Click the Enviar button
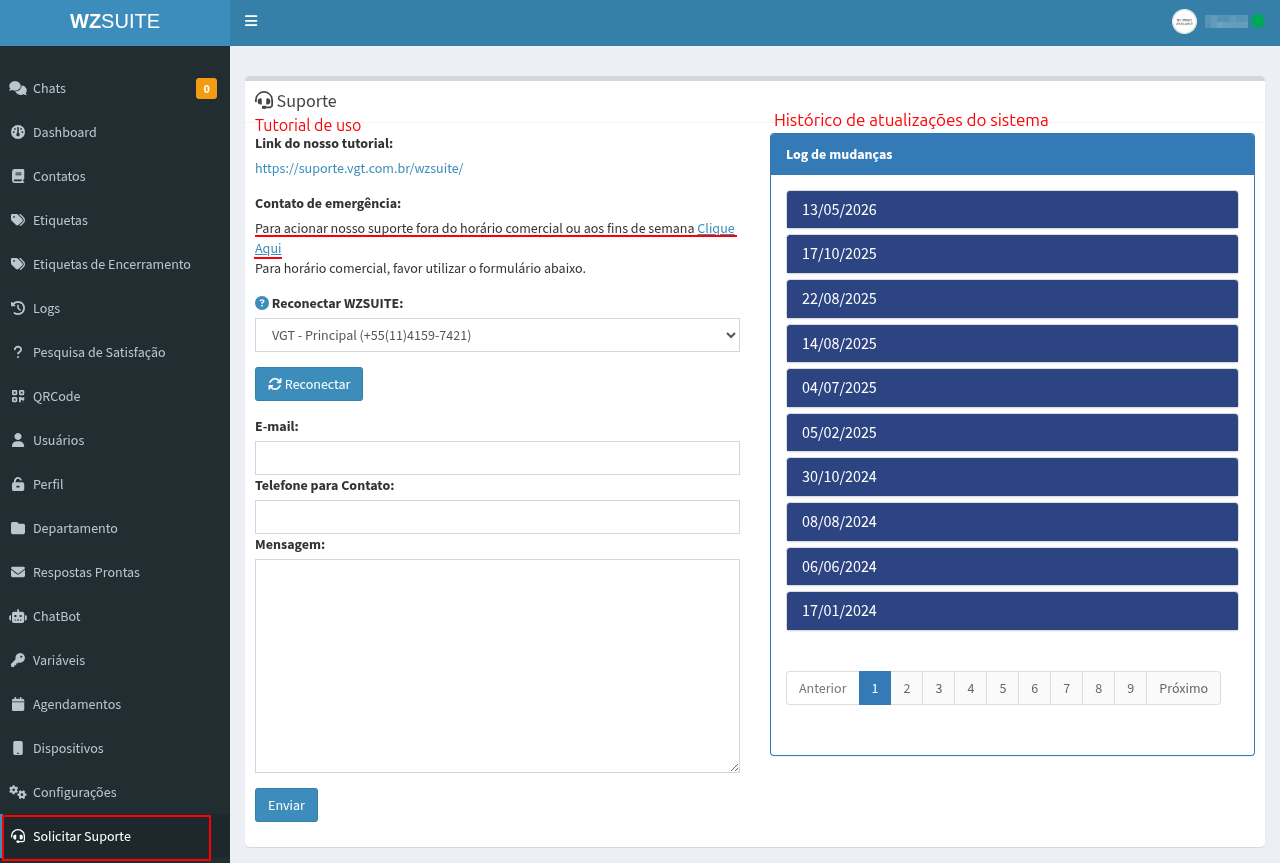Image resolution: width=1280 pixels, height=863 pixels. point(286,805)
